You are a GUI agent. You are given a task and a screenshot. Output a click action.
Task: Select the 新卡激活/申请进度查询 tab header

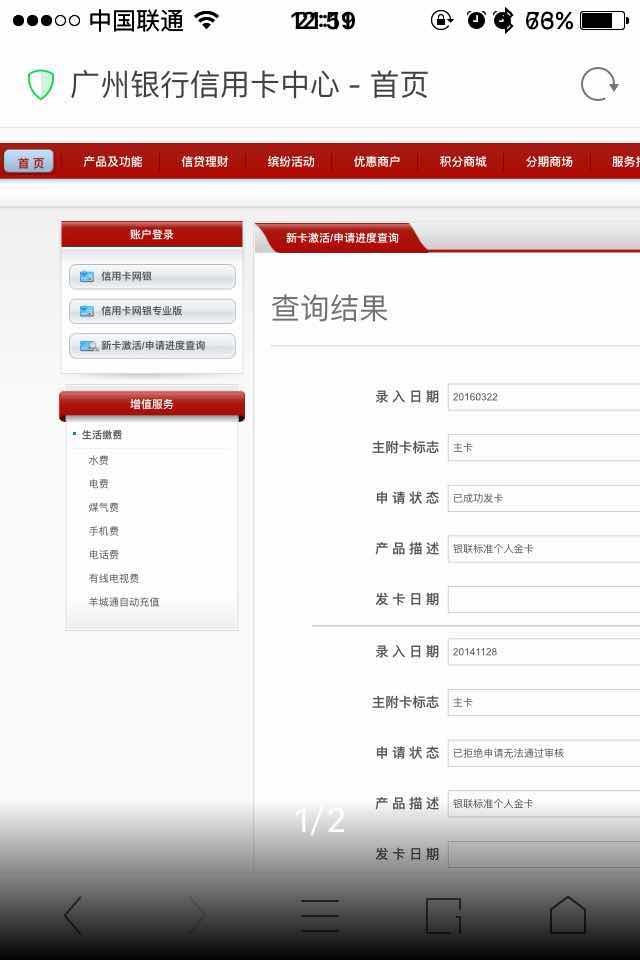click(342, 238)
